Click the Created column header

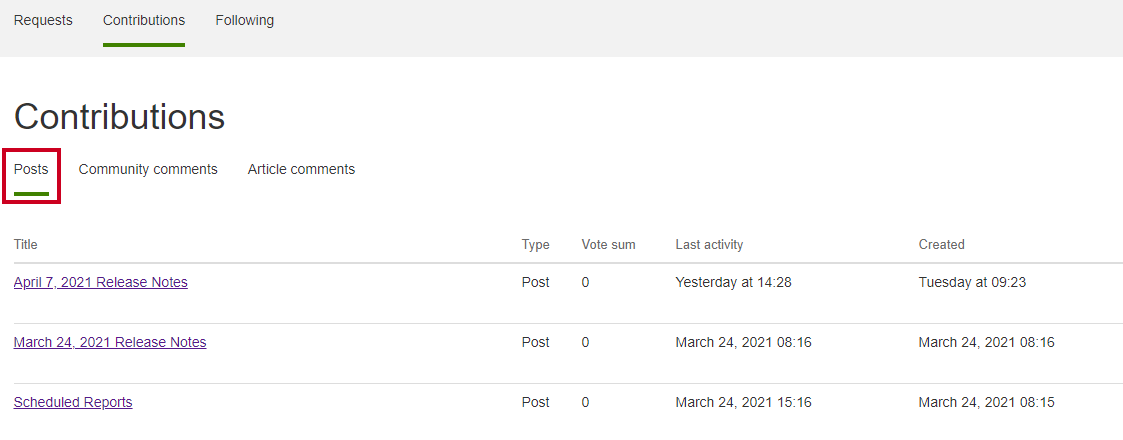942,244
